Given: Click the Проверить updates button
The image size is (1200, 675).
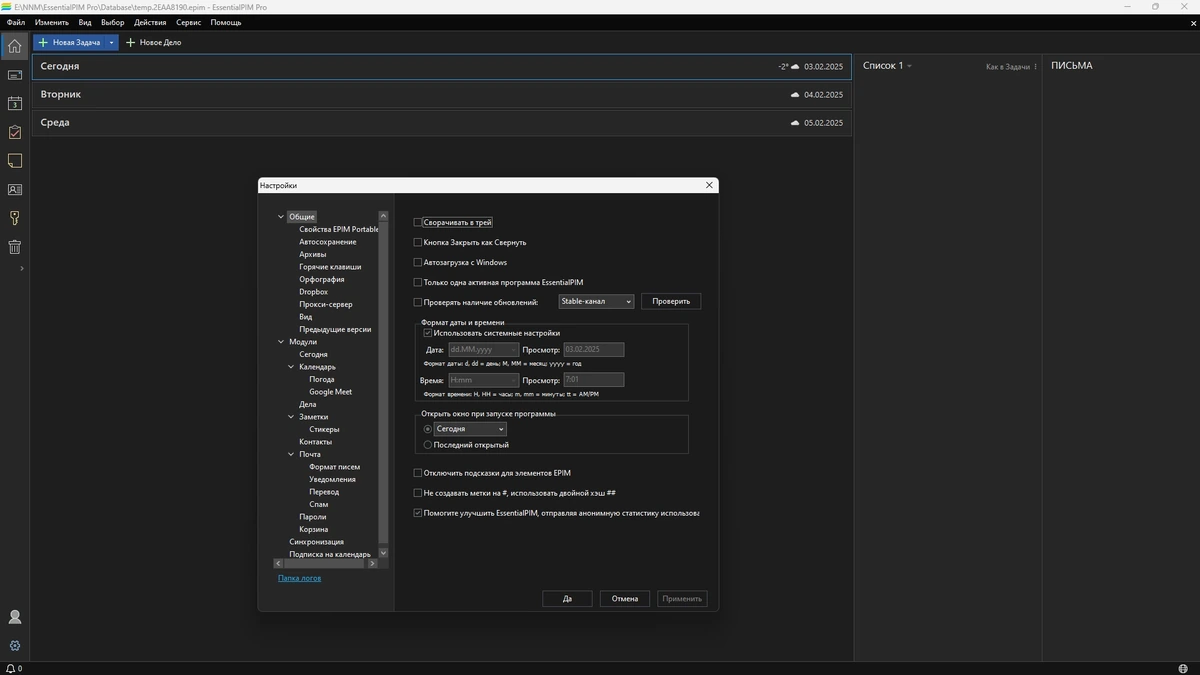Looking at the screenshot, I should 671,302.
